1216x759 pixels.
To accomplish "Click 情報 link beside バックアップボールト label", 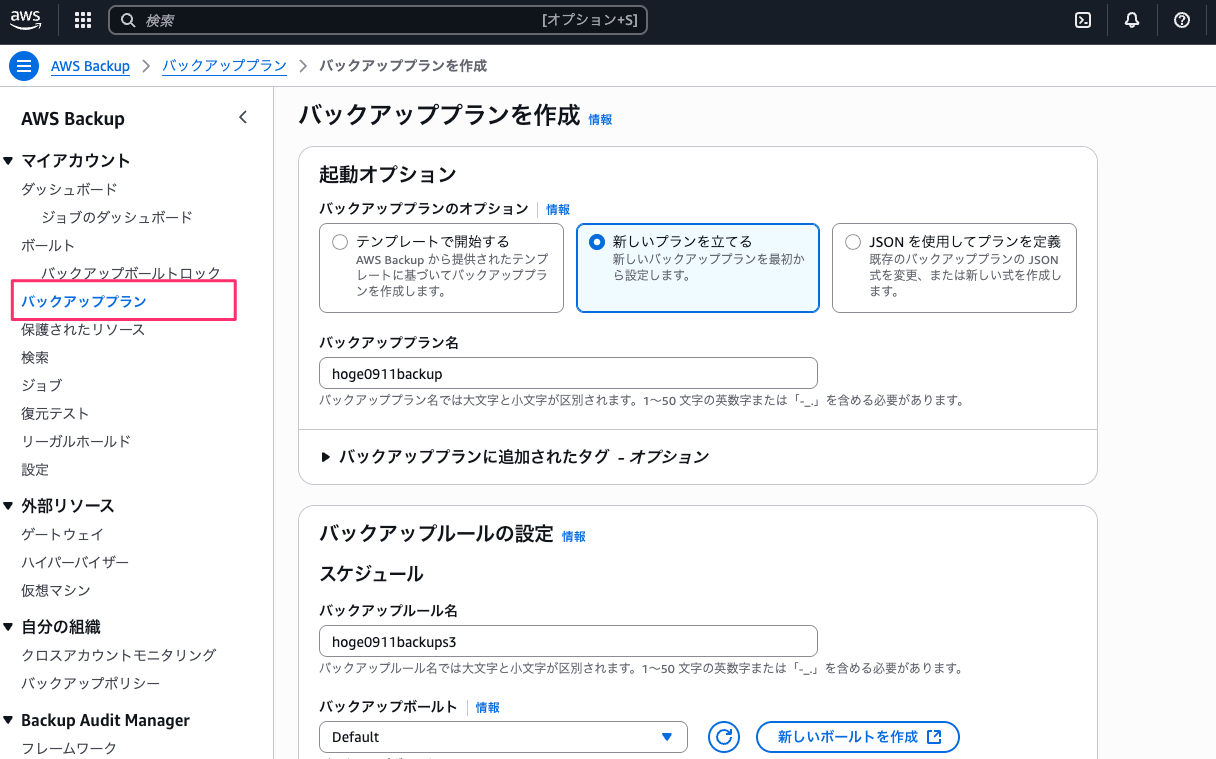I will pos(488,707).
